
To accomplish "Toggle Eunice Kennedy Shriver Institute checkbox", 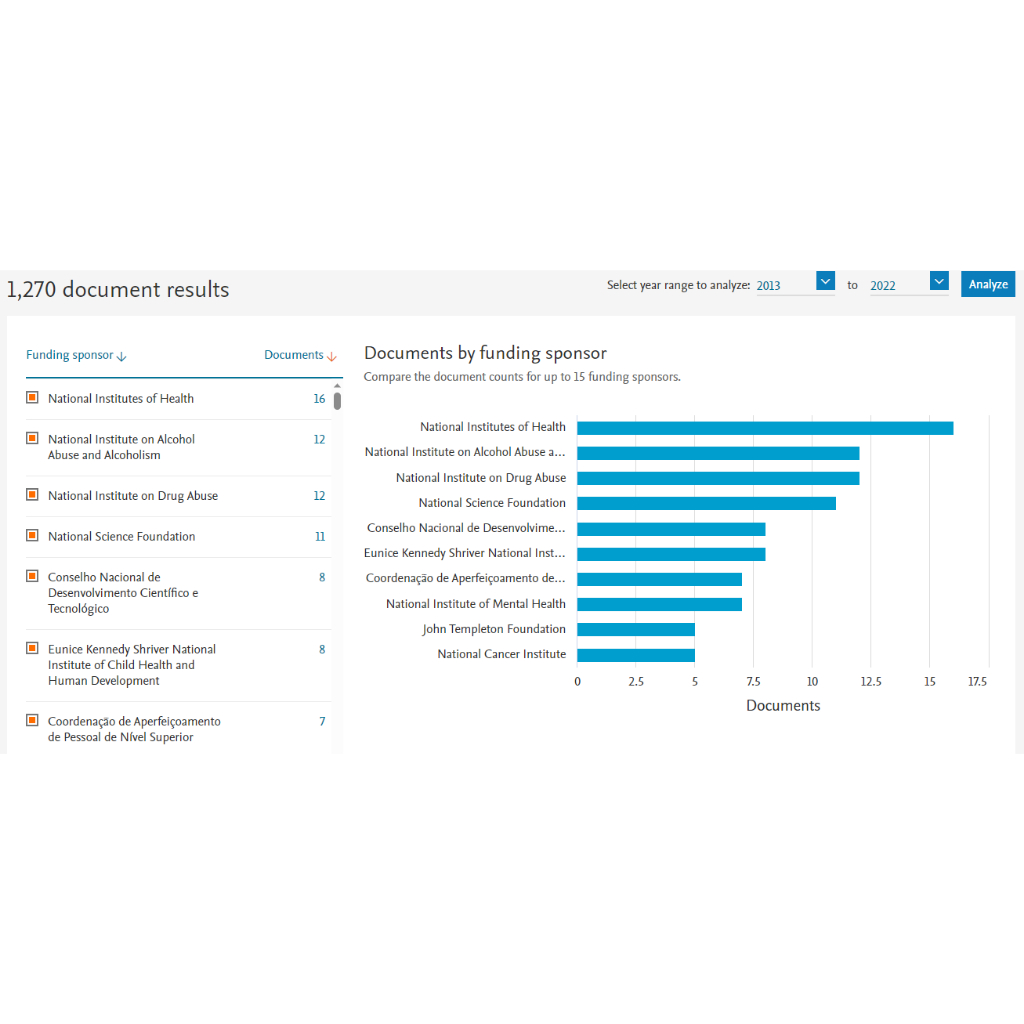I will [x=32, y=648].
